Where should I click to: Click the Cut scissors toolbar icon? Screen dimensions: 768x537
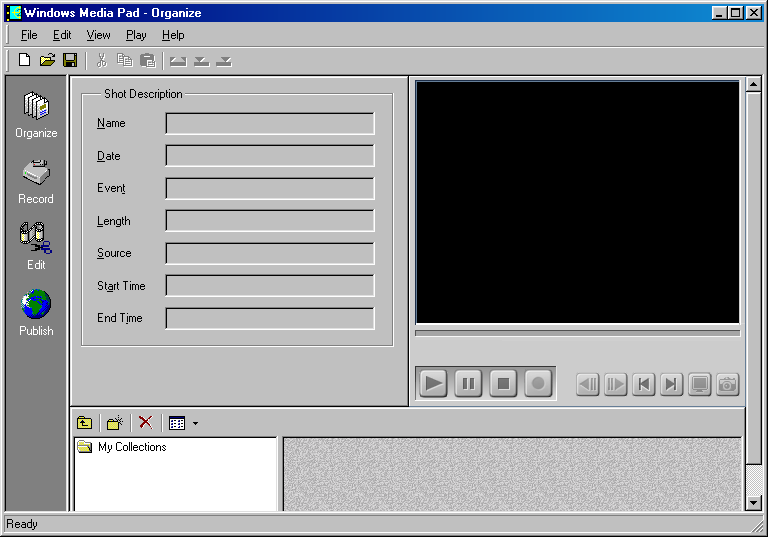click(101, 60)
